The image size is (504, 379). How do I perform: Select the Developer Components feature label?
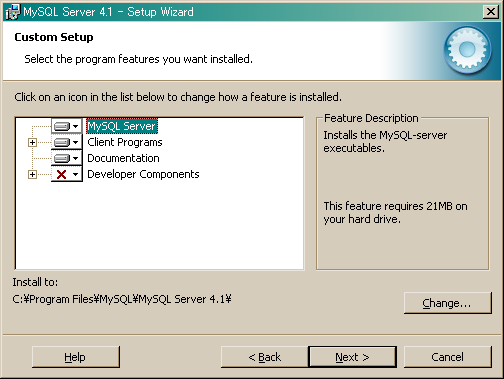tap(143, 174)
